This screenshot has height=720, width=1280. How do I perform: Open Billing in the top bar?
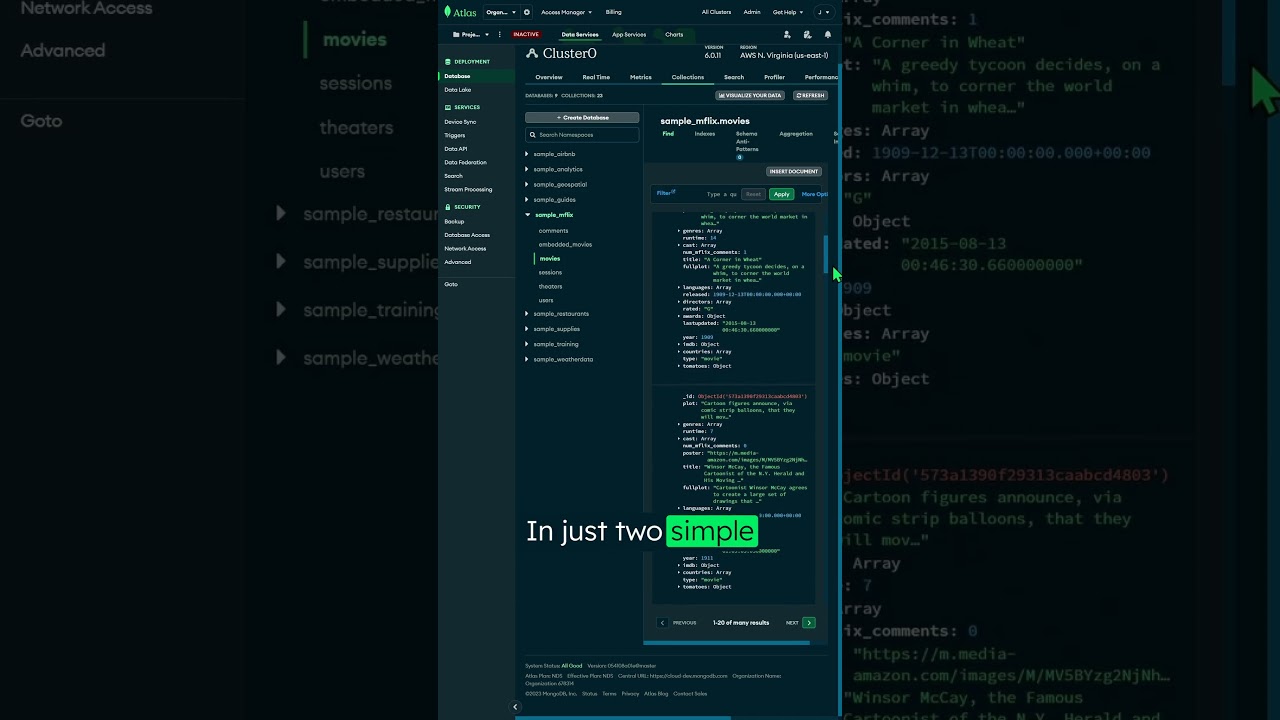pyautogui.click(x=613, y=12)
